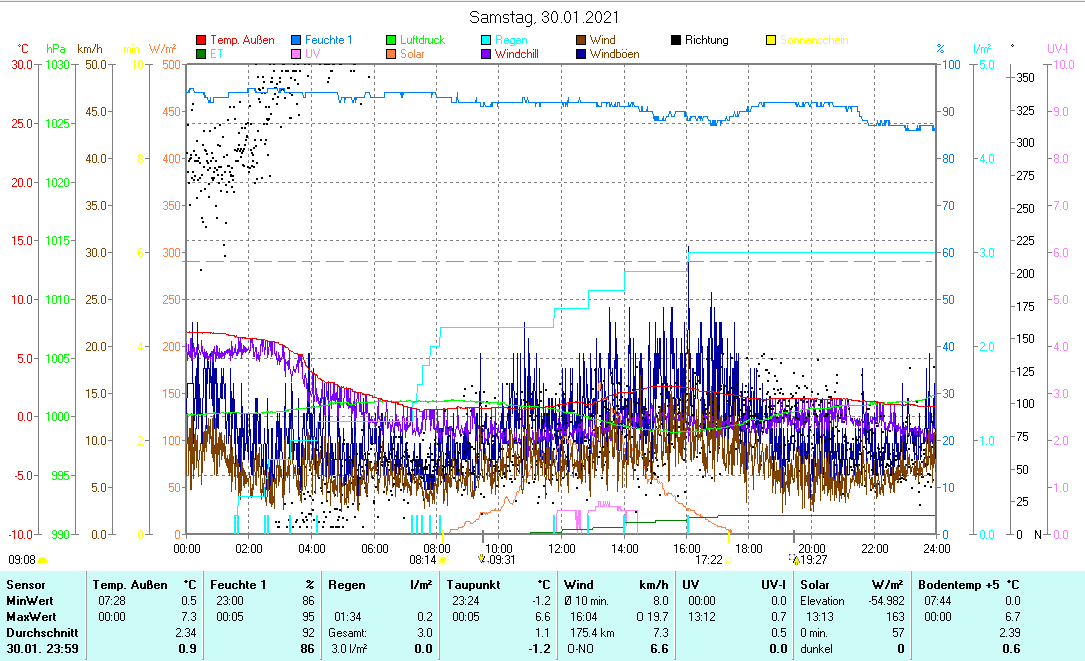This screenshot has width=1085, height=661.
Task: Click the red Temp. Außen legend swatch
Action: point(201,41)
